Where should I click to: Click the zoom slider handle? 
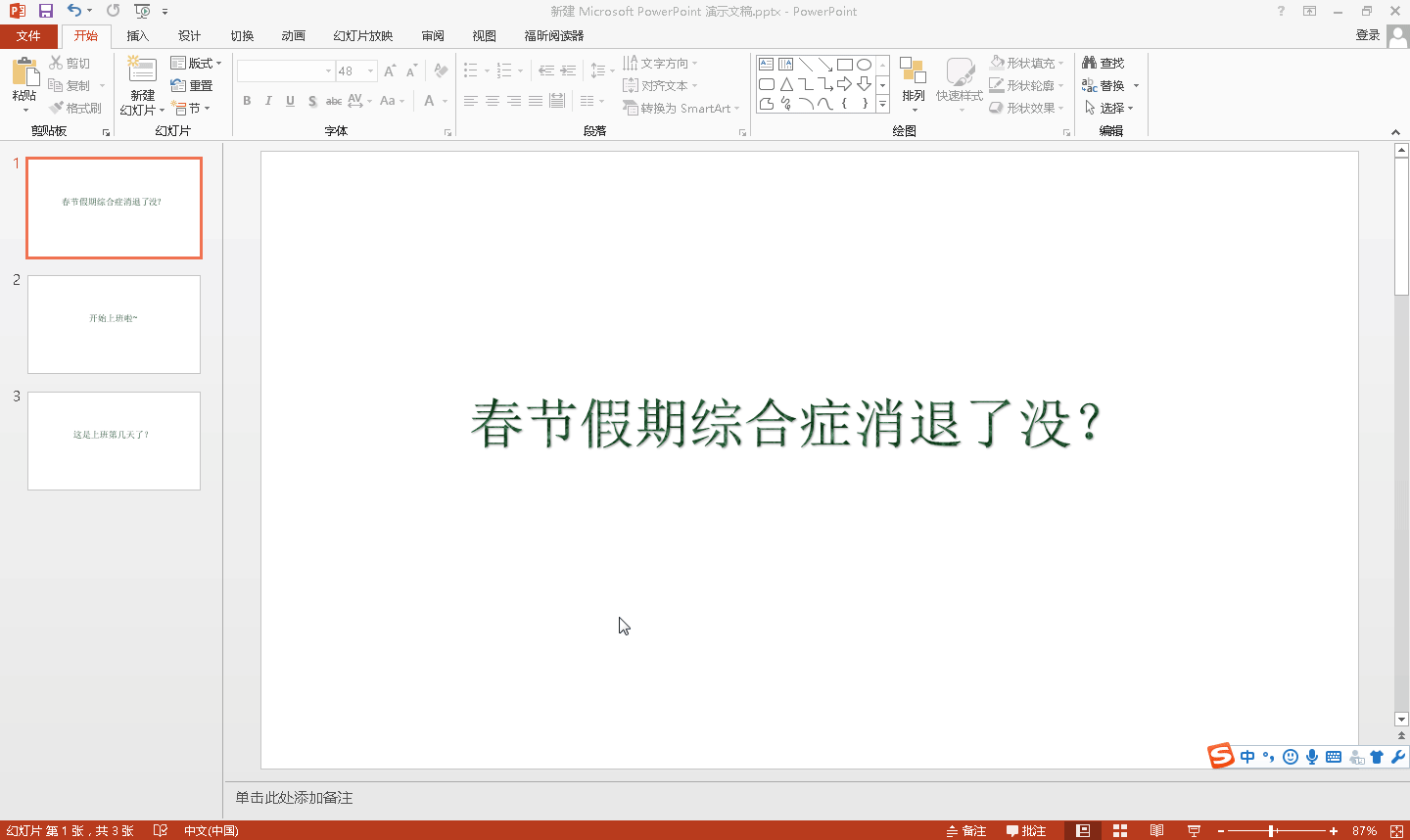tap(1272, 830)
